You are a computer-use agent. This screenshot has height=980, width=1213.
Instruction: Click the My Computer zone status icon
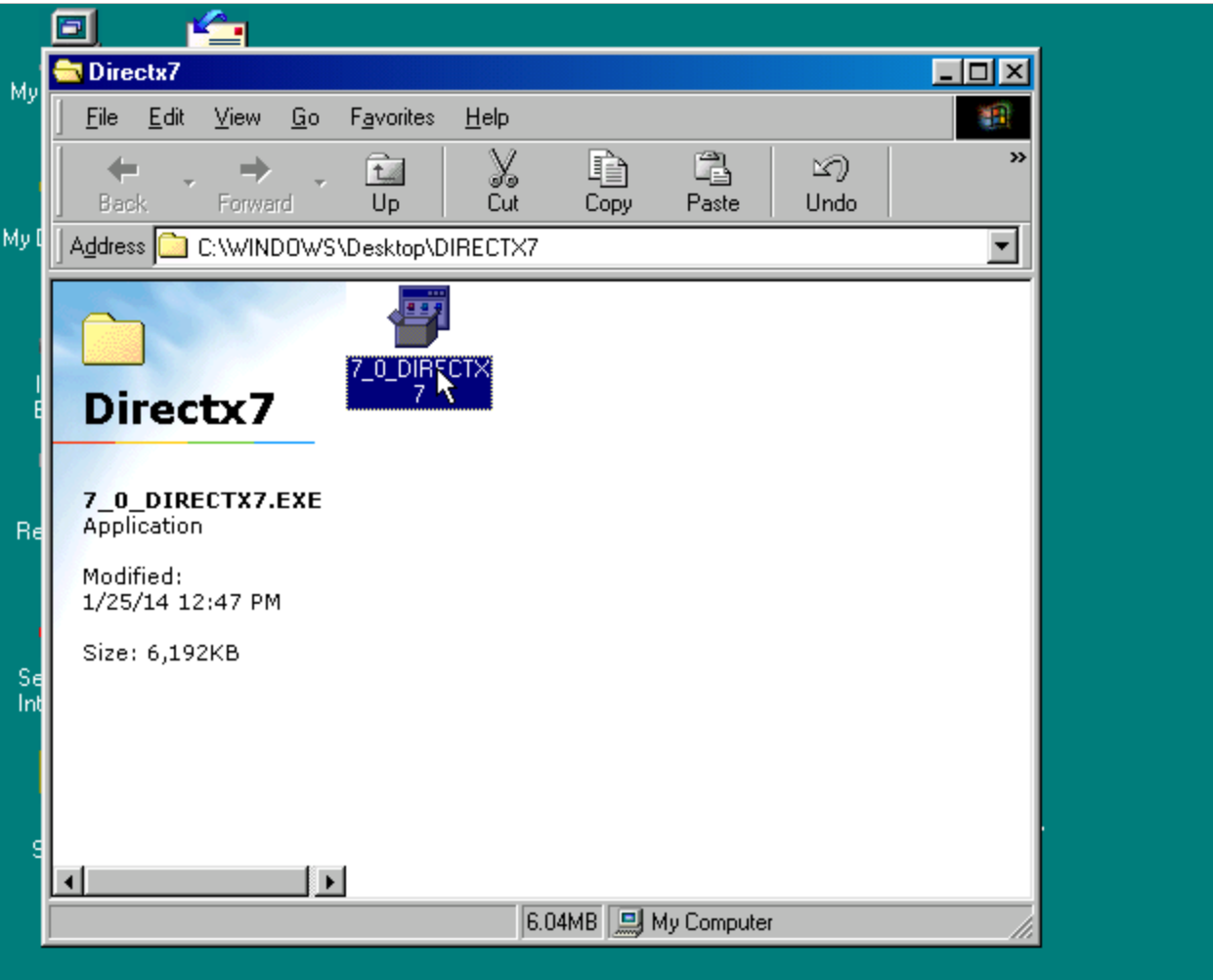tap(629, 921)
